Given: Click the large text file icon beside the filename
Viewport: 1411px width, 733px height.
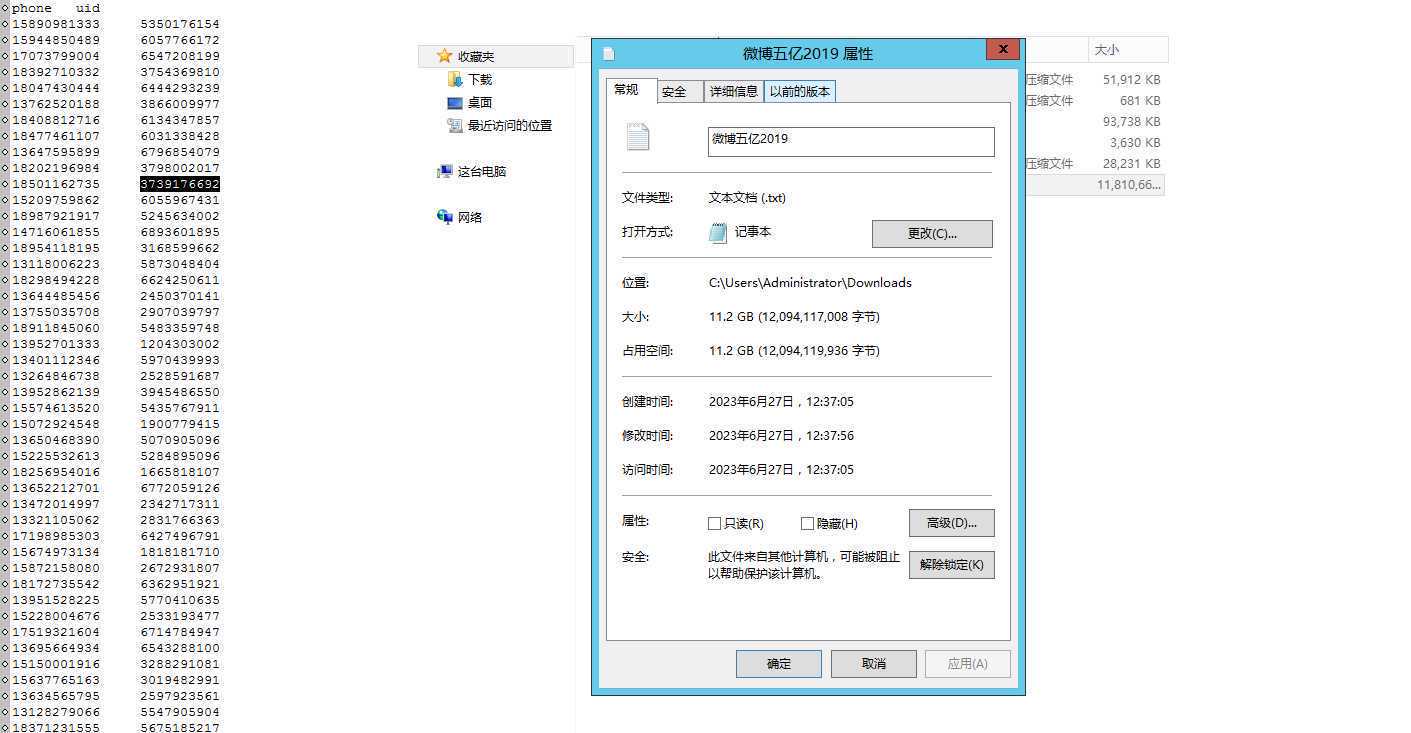Looking at the screenshot, I should click(x=637, y=137).
